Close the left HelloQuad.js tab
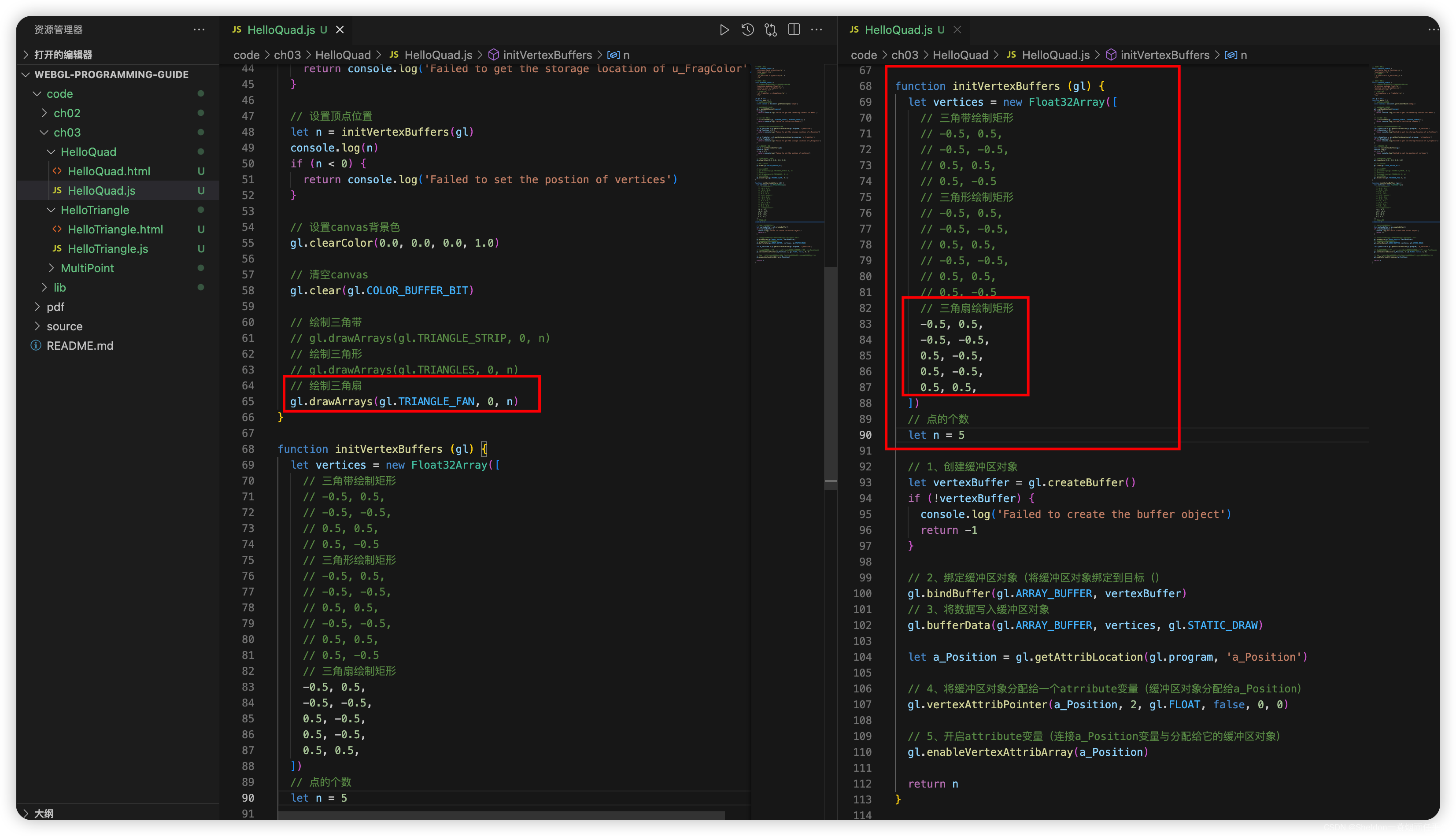 point(340,30)
